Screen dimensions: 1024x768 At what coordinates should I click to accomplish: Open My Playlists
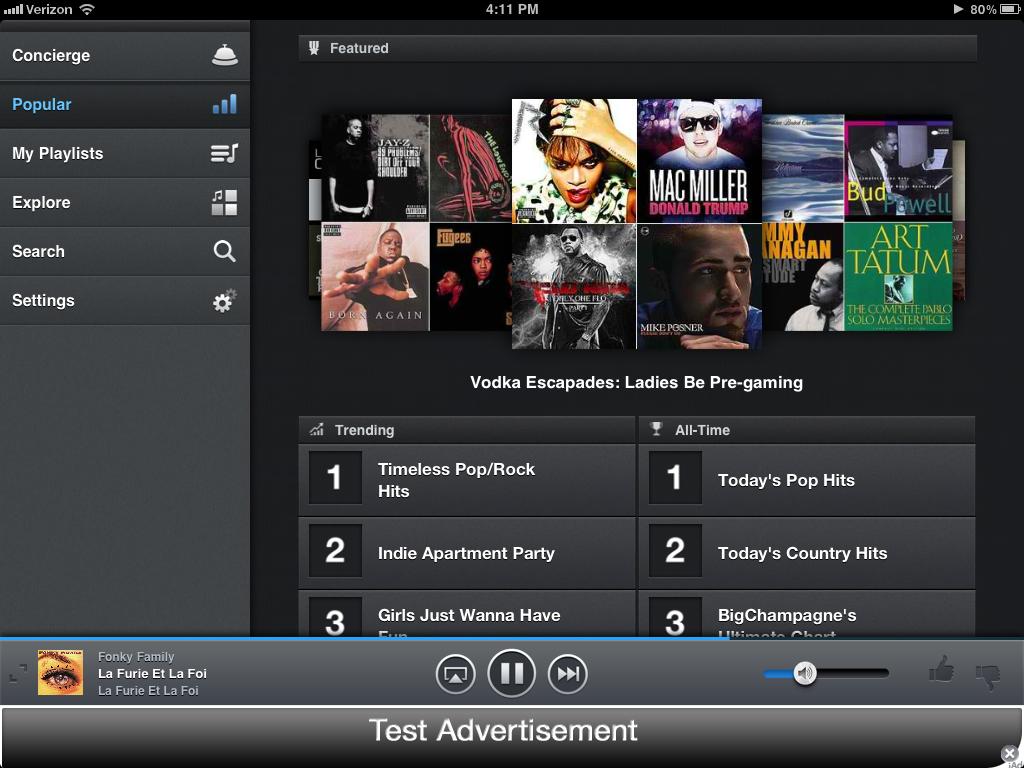pos(125,153)
